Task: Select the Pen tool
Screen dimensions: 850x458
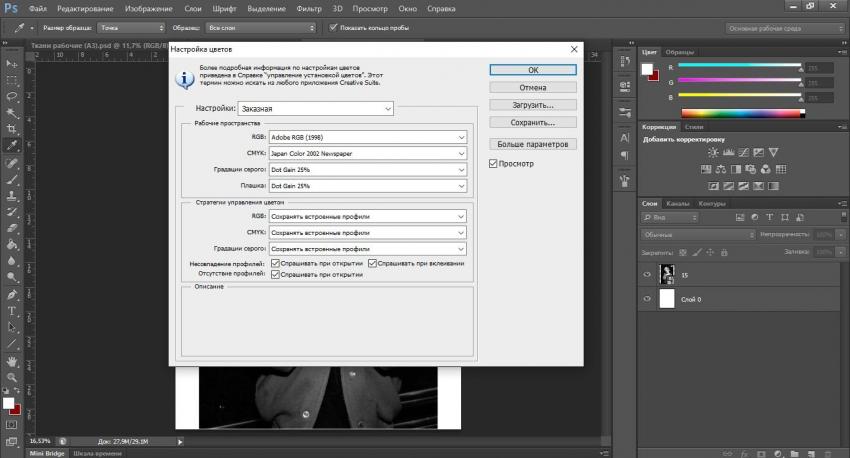Action: (x=12, y=294)
